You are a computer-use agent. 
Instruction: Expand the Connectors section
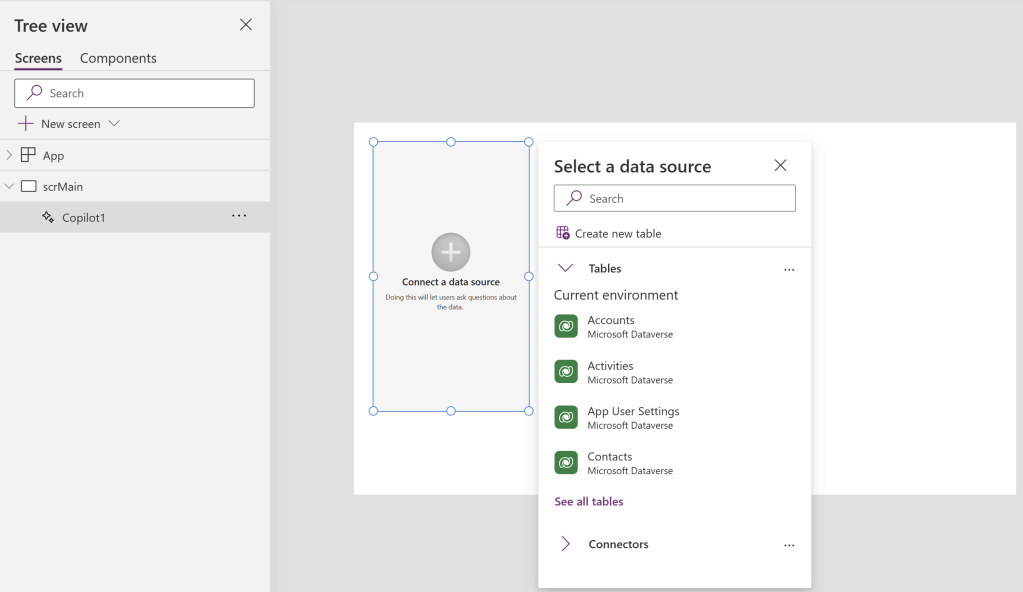[566, 544]
